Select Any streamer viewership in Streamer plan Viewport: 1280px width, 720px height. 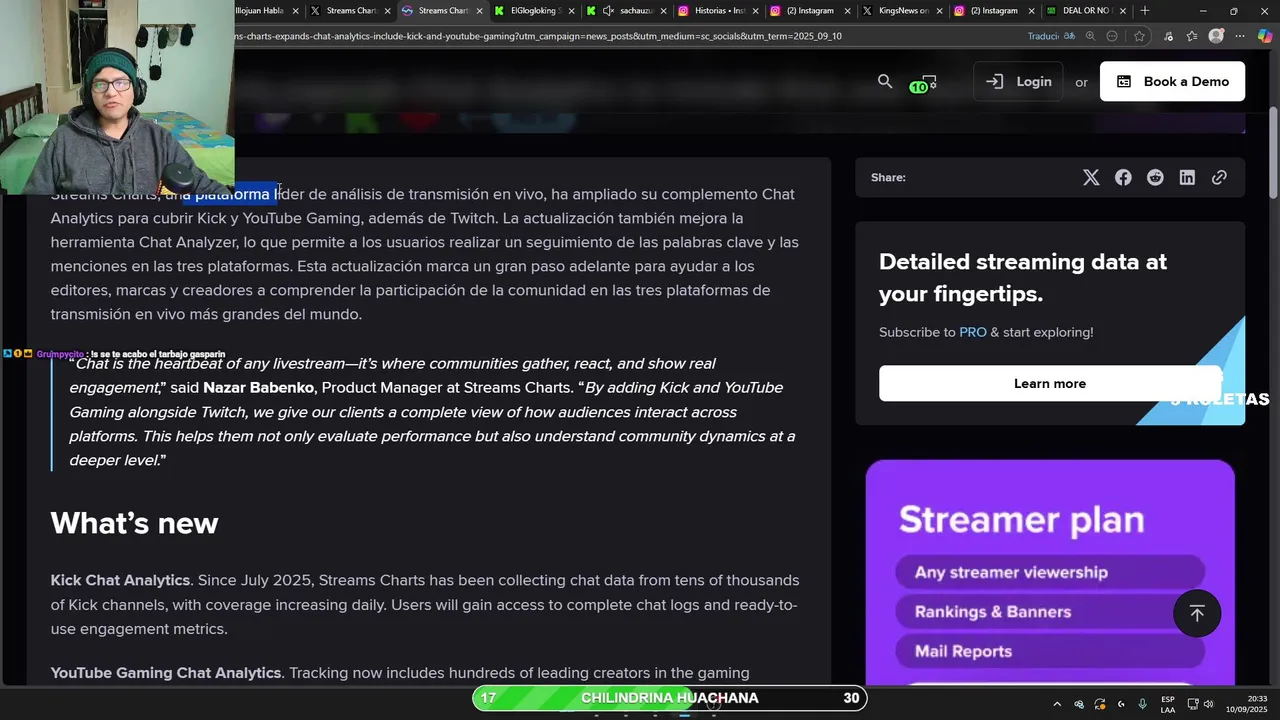(x=1050, y=572)
